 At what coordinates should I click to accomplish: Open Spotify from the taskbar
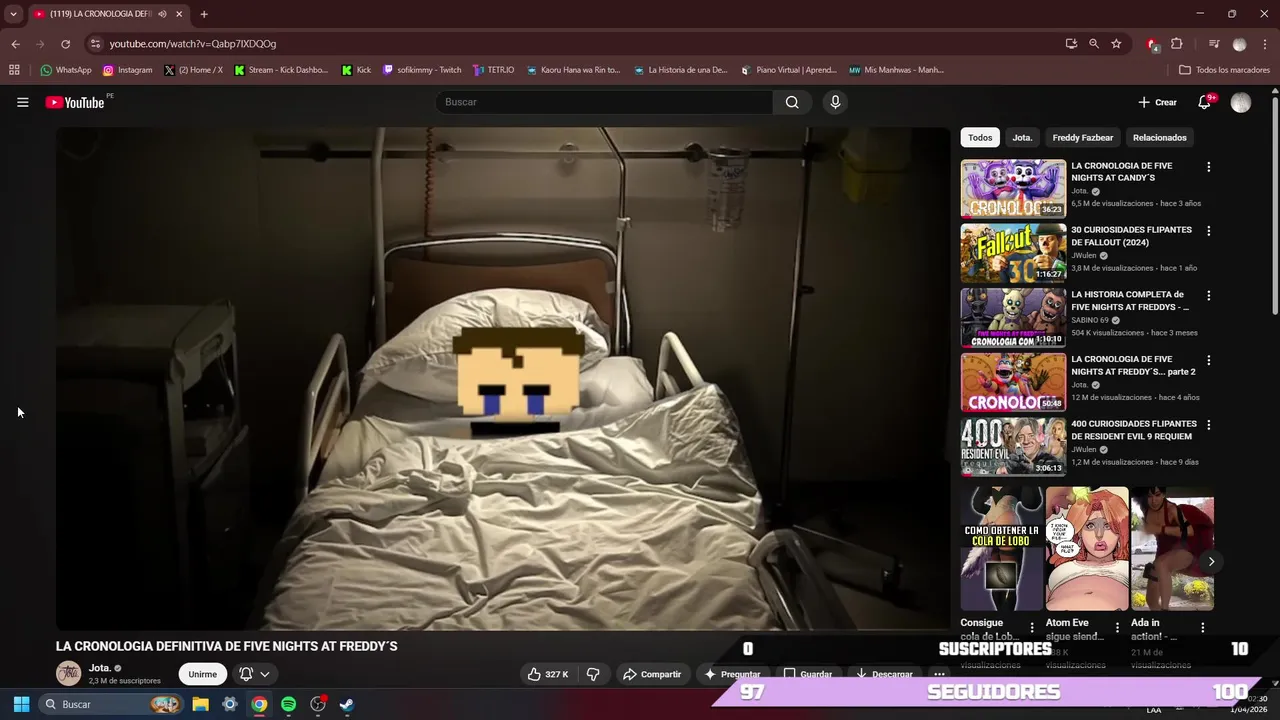(289, 704)
